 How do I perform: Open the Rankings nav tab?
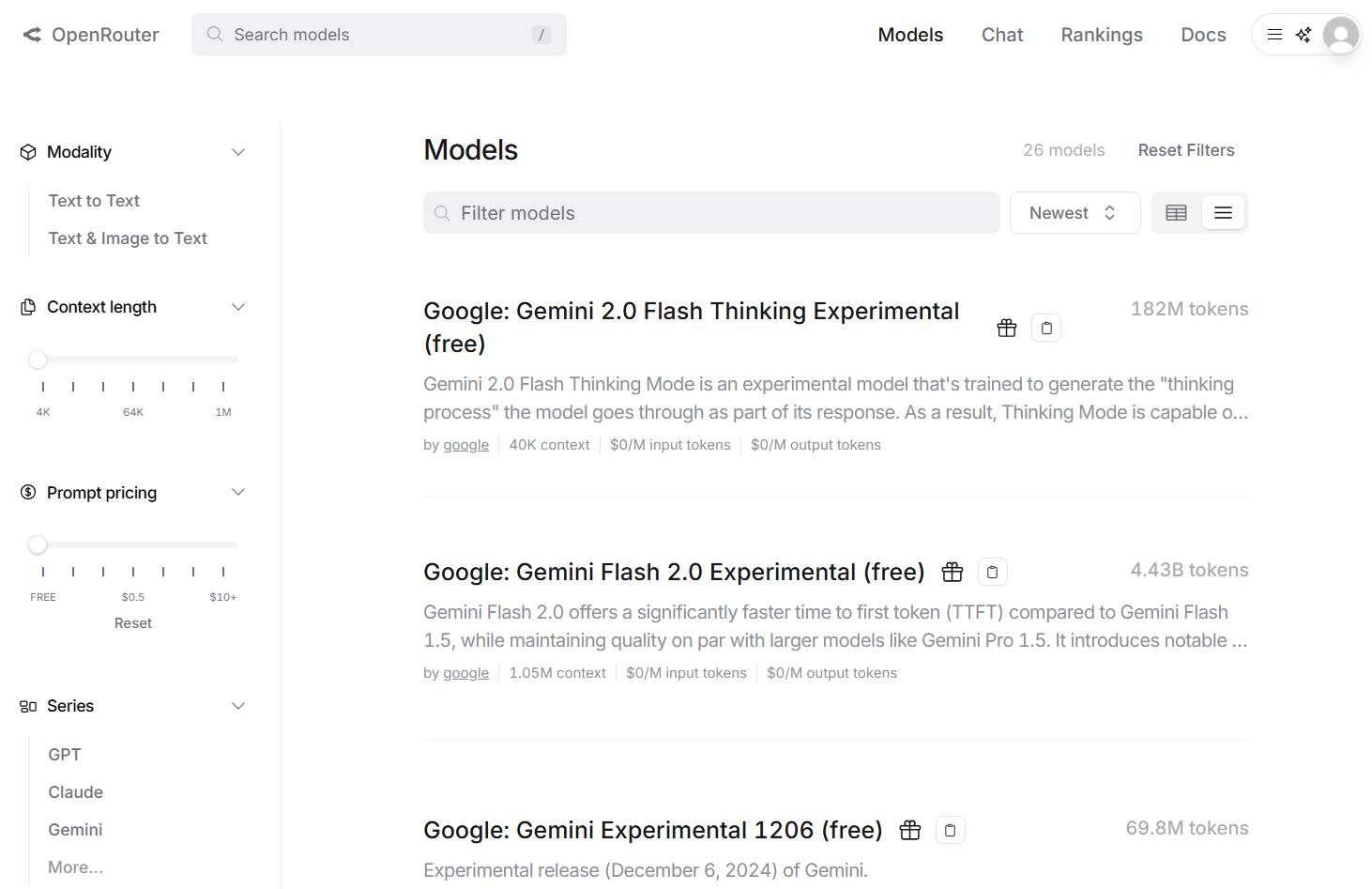point(1102,35)
